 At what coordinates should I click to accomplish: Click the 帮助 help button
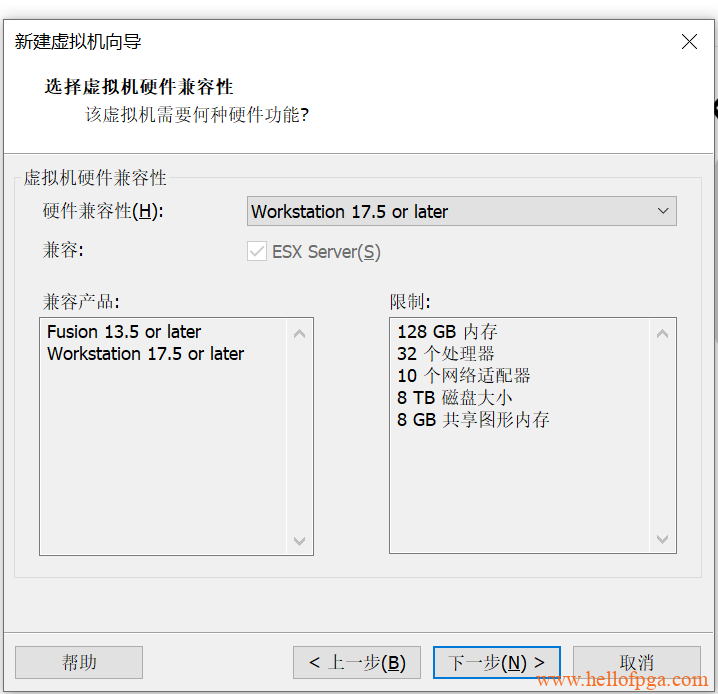pos(79,662)
